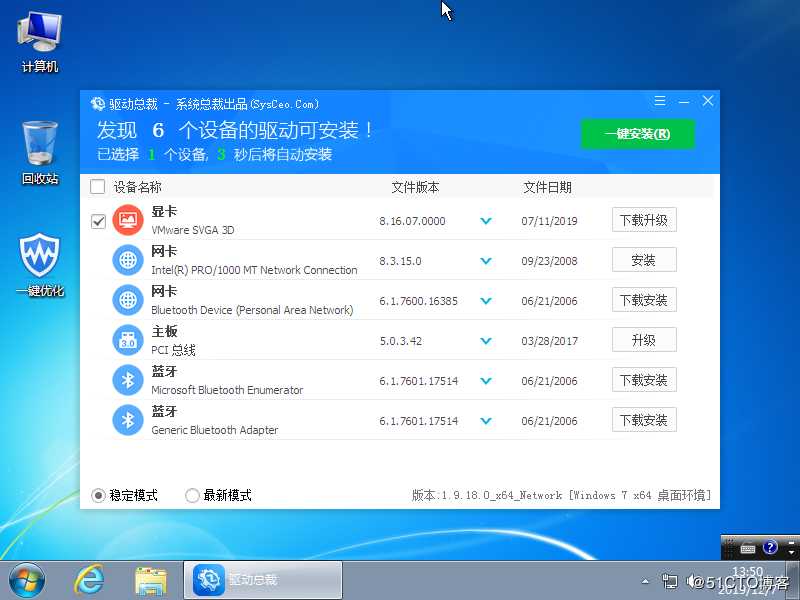Select date text 09/23/2008

pos(549,261)
